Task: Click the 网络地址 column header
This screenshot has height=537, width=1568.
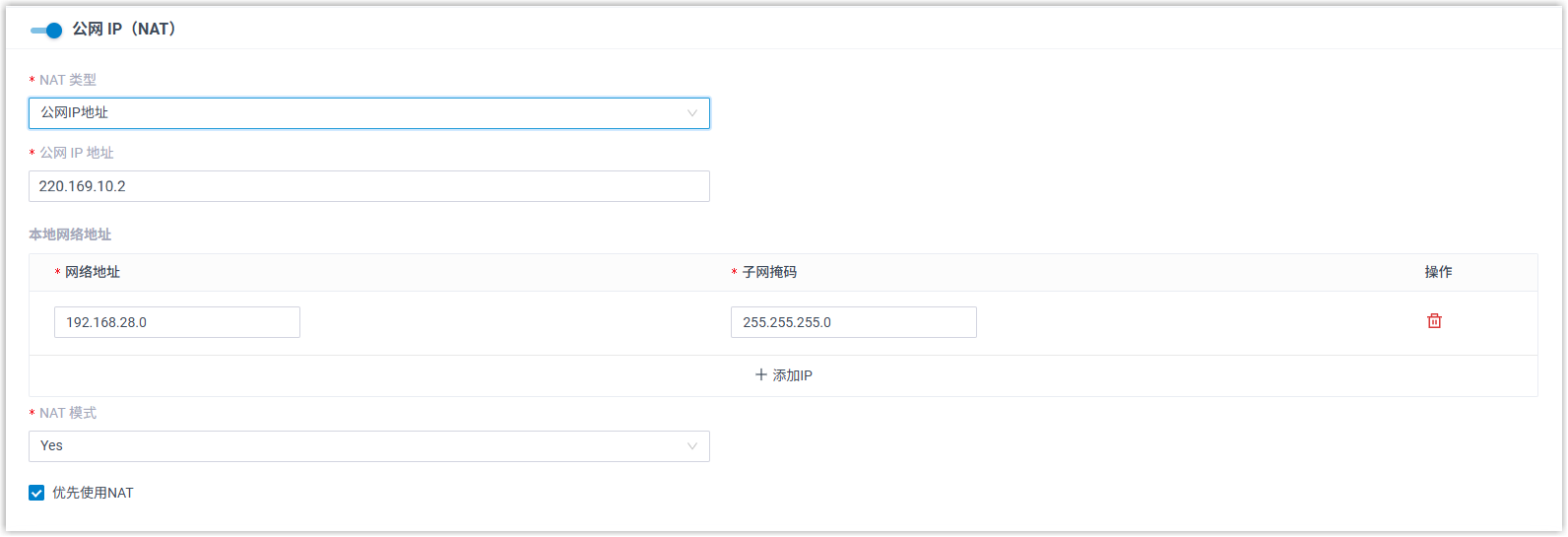Action: click(x=92, y=272)
